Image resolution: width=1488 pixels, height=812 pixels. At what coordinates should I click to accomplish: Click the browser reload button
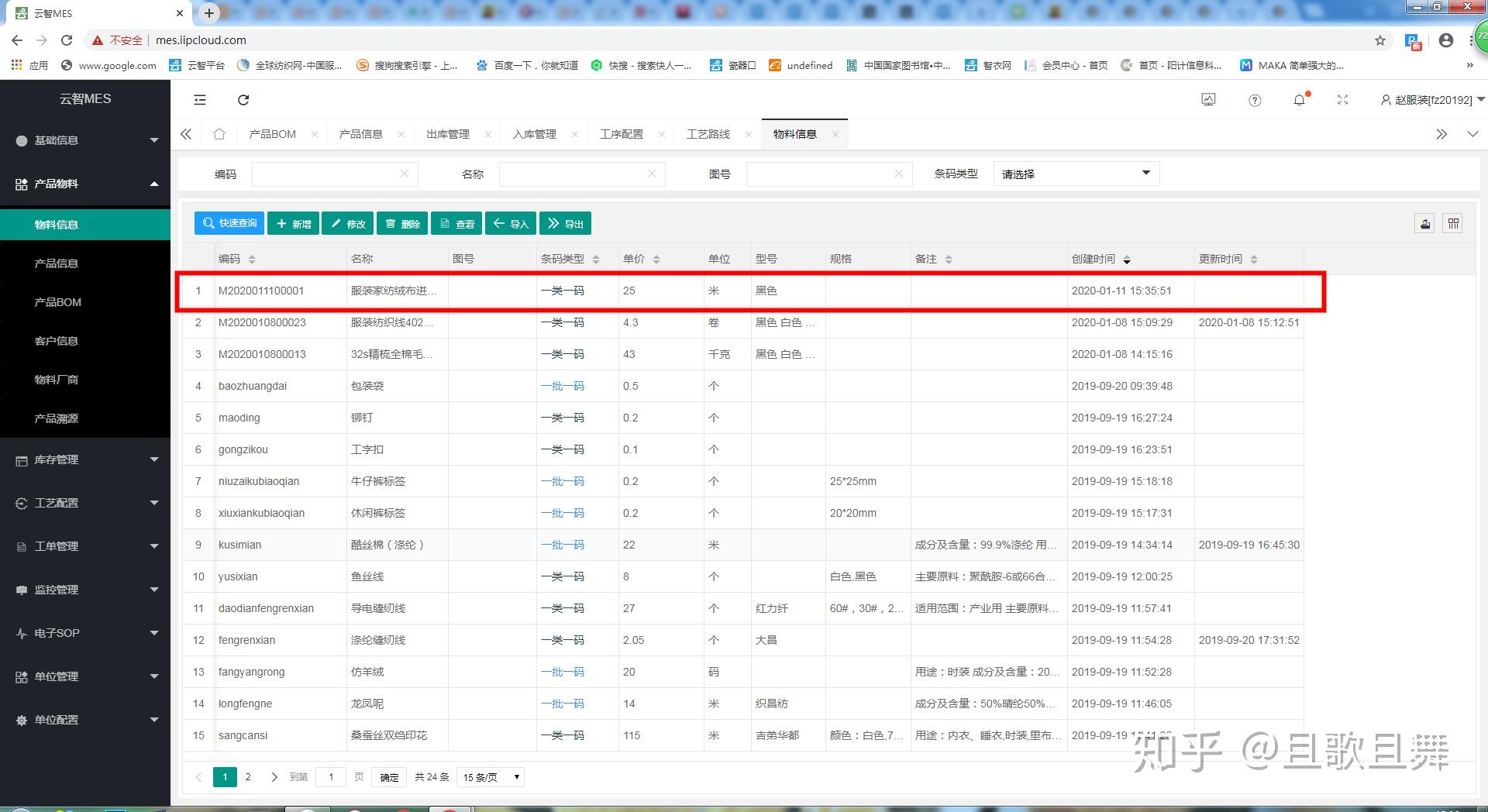click(67, 40)
